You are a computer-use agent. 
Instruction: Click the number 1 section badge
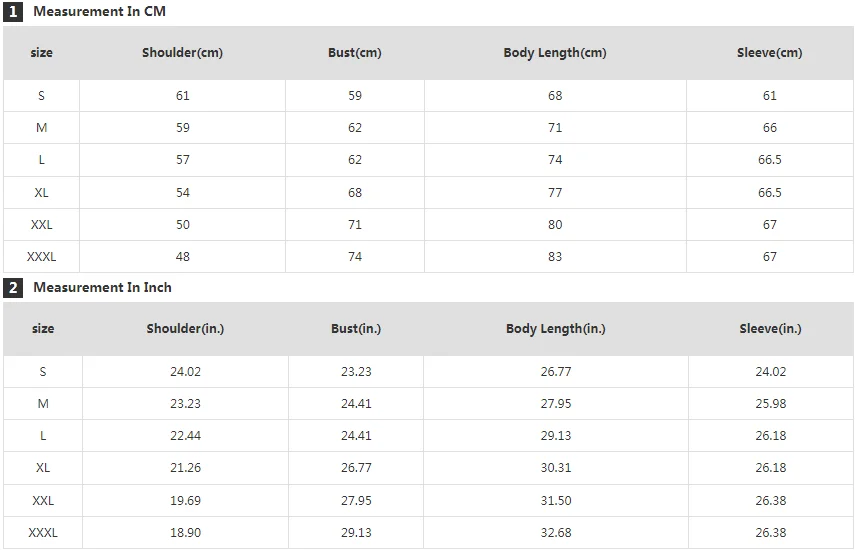(13, 12)
